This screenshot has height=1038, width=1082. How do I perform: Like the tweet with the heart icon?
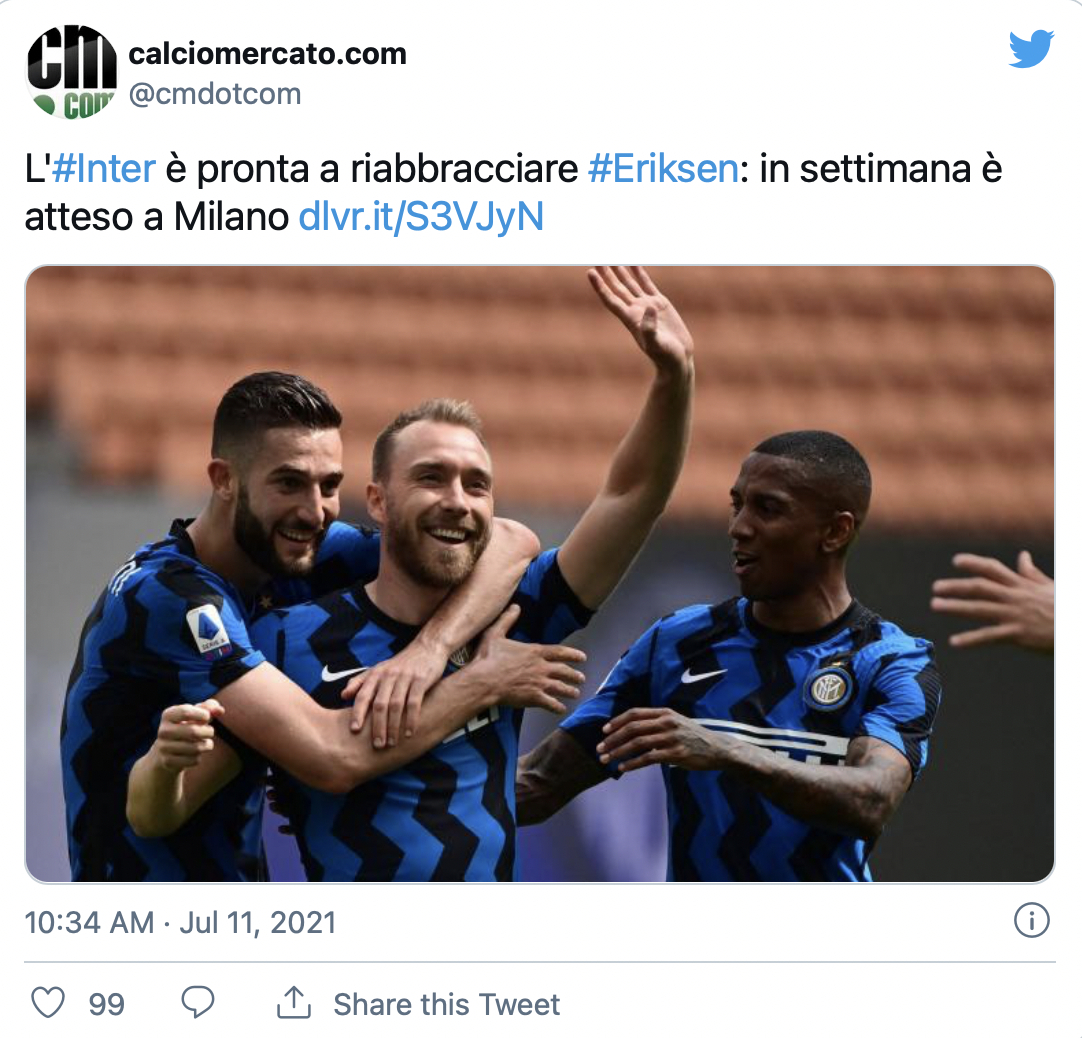point(48,1003)
